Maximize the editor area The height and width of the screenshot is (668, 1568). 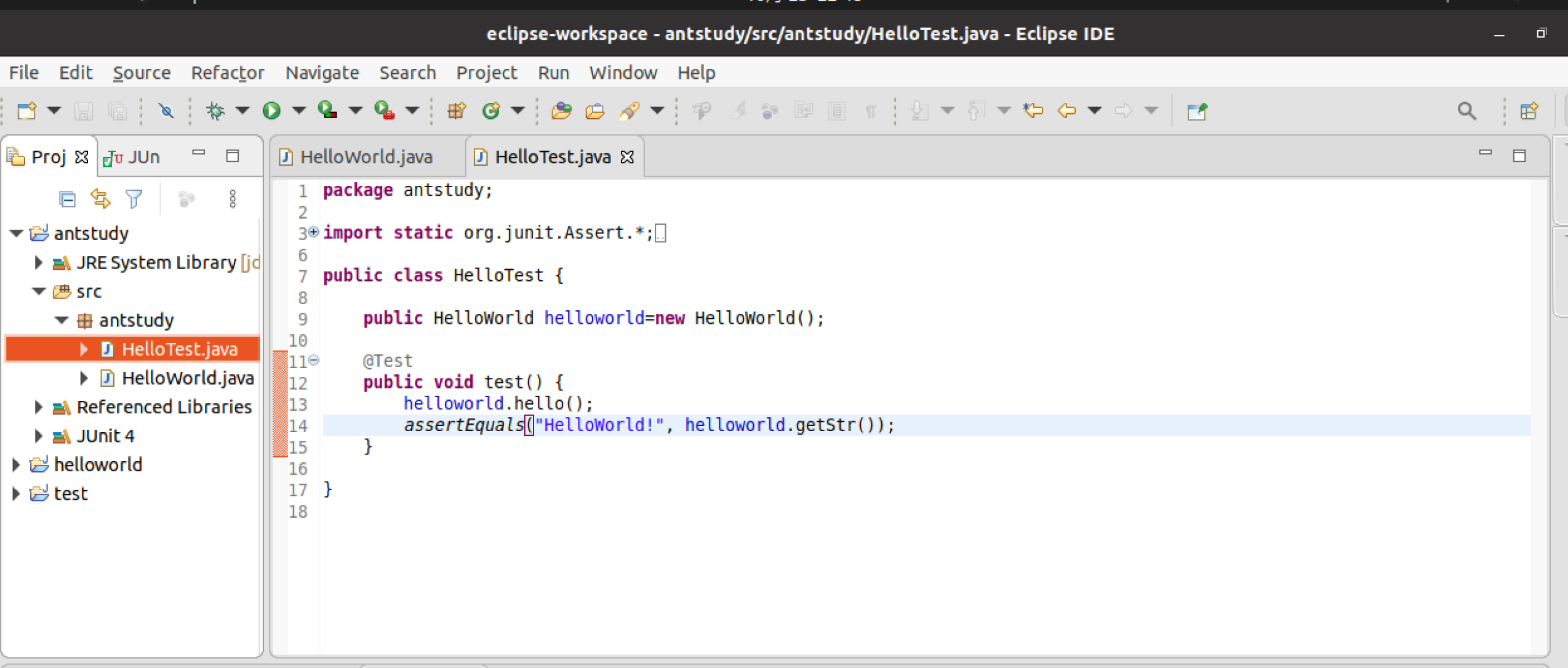1519,156
